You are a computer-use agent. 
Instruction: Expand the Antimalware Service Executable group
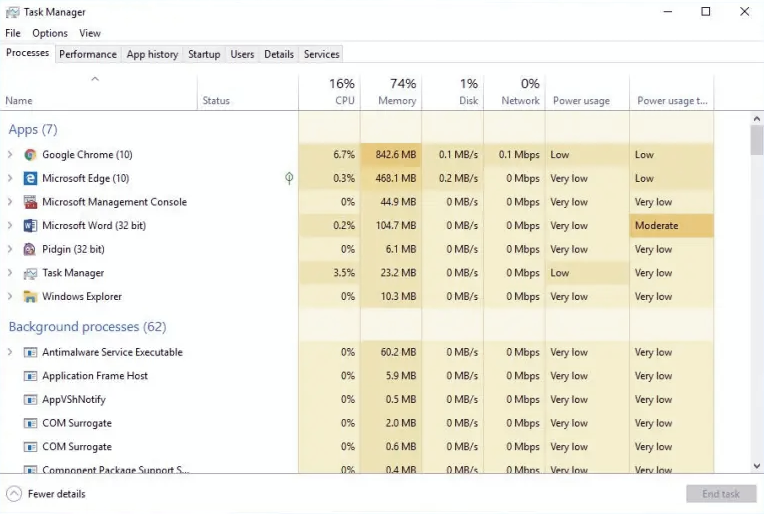click(x=10, y=352)
